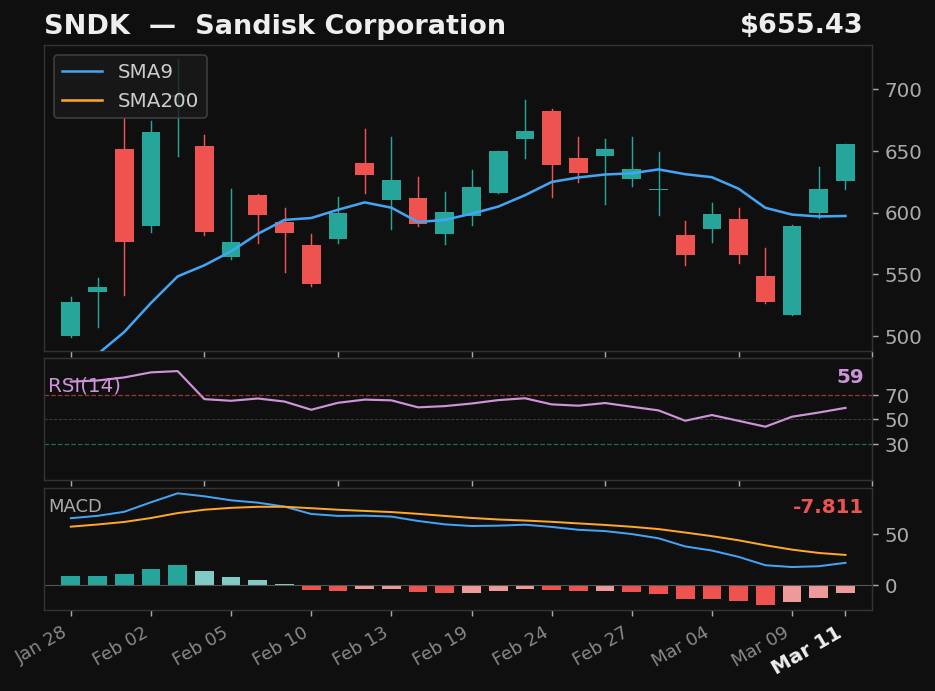Toggle the SMA9 line in the legend
This screenshot has height=691, width=935.
(x=143, y=71)
